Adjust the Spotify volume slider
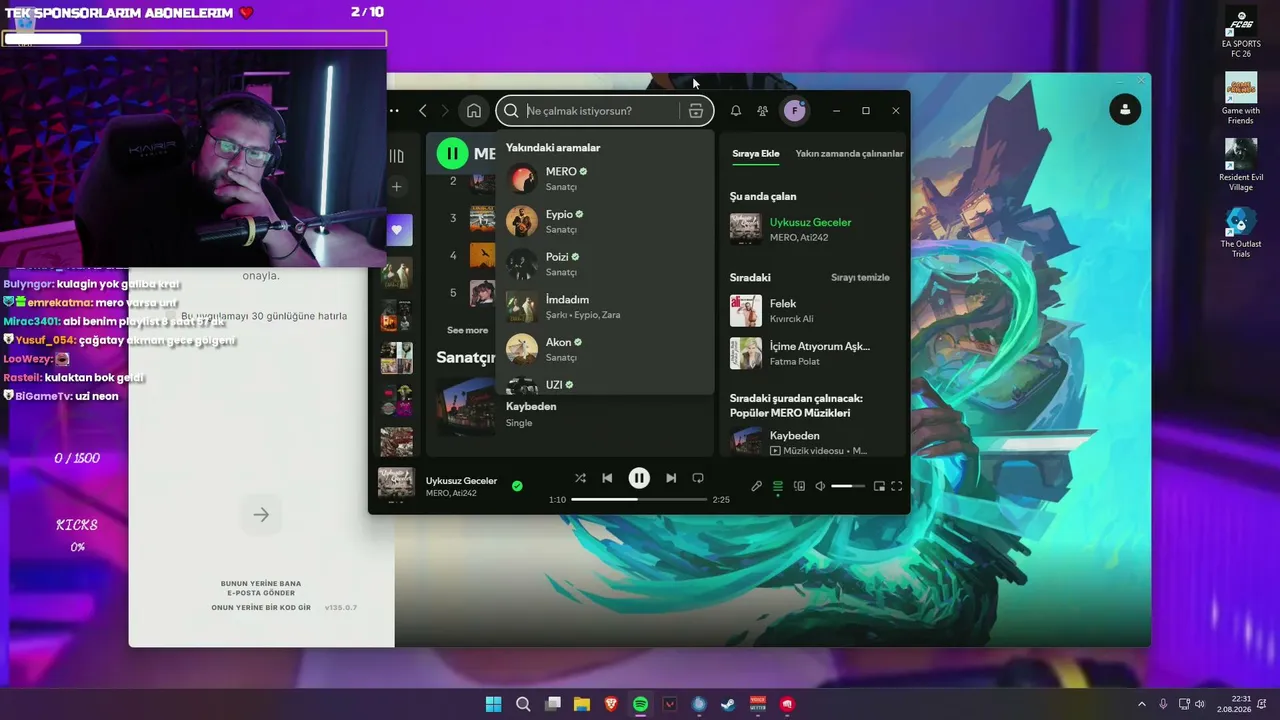Viewport: 1280px width, 720px height. pyautogui.click(x=848, y=486)
